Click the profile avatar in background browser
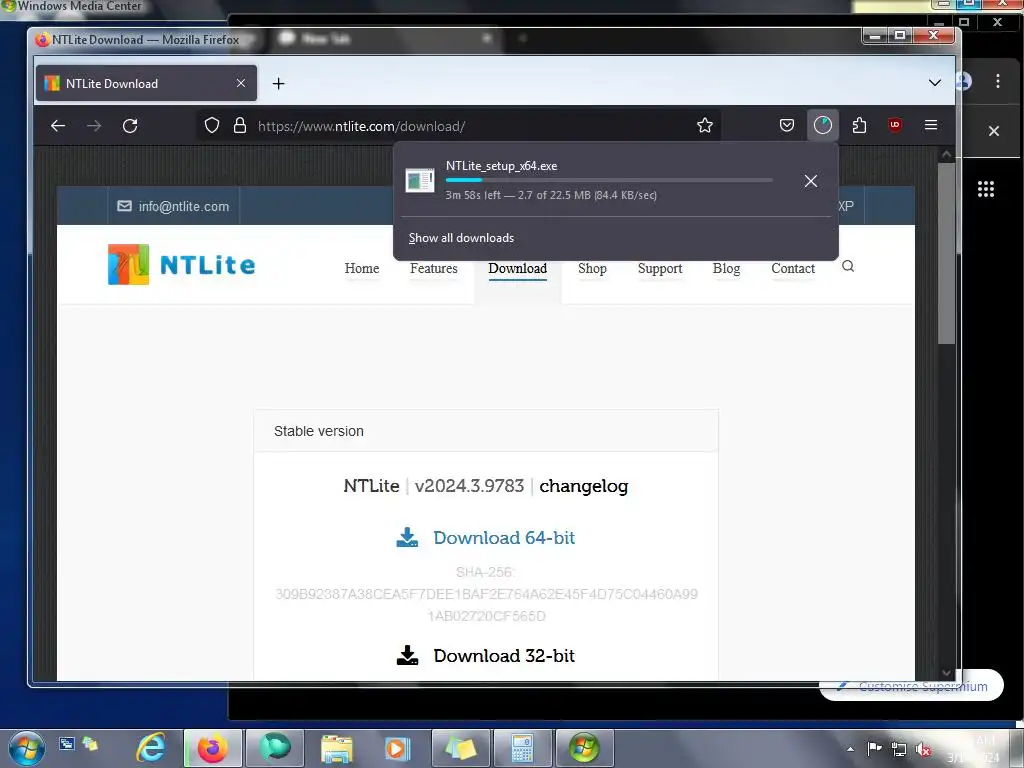 click(x=965, y=81)
